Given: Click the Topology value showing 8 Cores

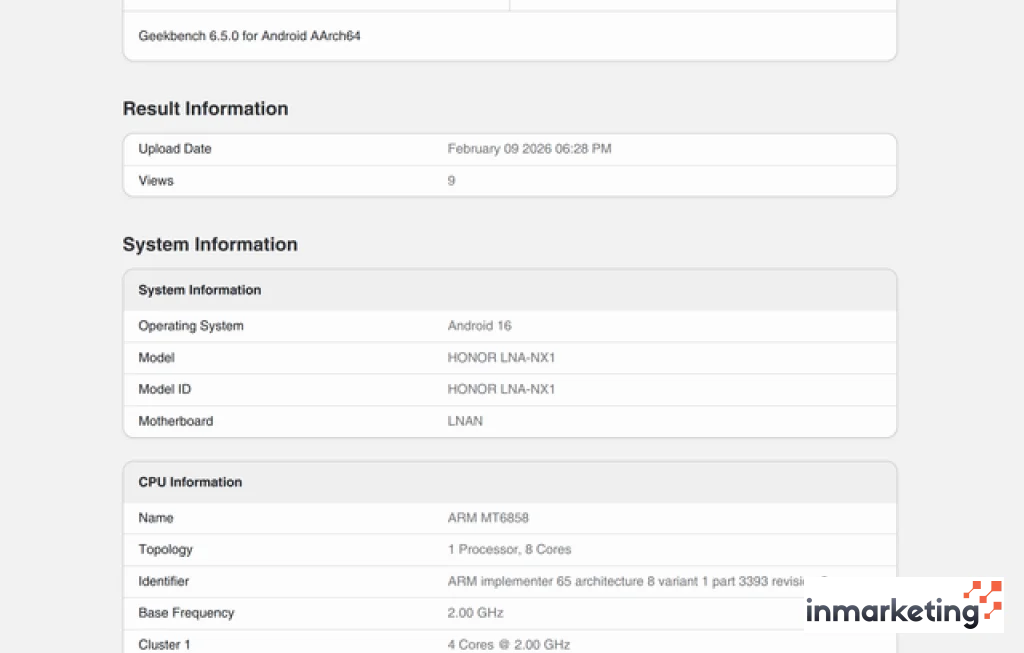Looking at the screenshot, I should 510,549.
